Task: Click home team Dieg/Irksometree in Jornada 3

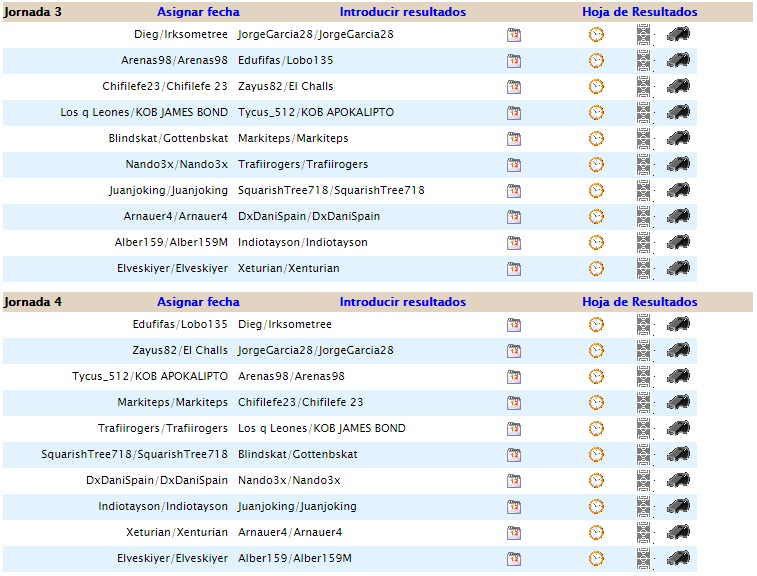Action: click(x=181, y=34)
